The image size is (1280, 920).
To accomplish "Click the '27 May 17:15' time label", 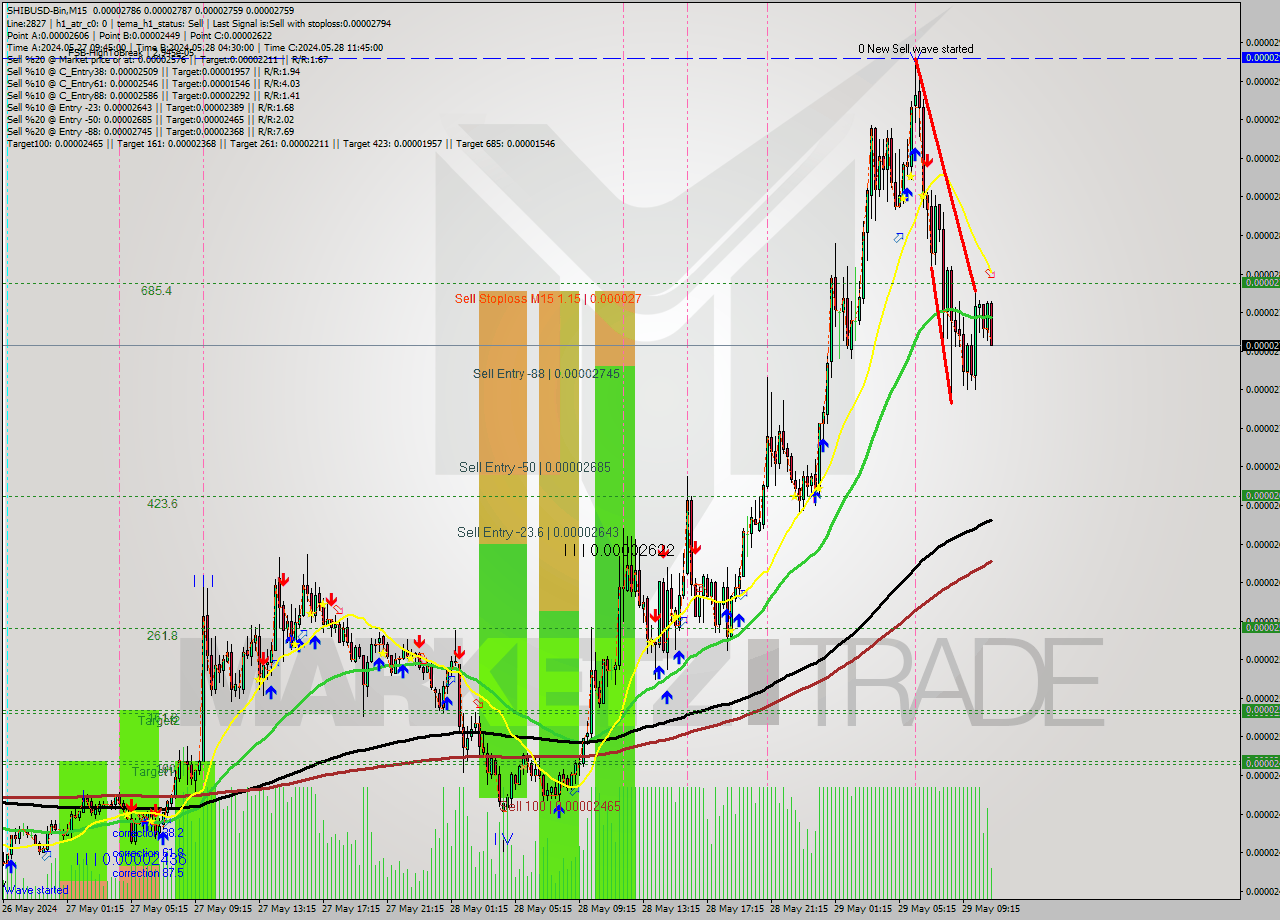I will click(350, 909).
